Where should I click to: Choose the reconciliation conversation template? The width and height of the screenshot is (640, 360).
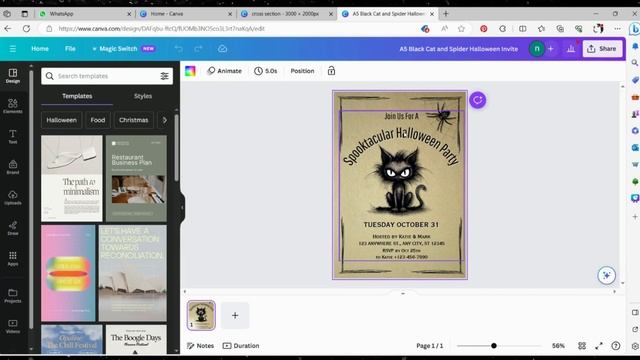[x=133, y=273]
